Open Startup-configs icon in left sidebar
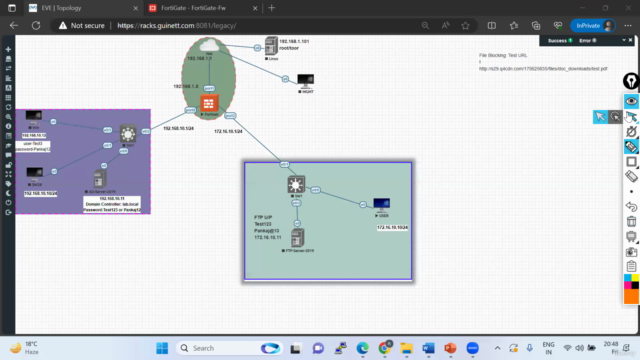This screenshot has width=640, height=360. click(x=8, y=78)
